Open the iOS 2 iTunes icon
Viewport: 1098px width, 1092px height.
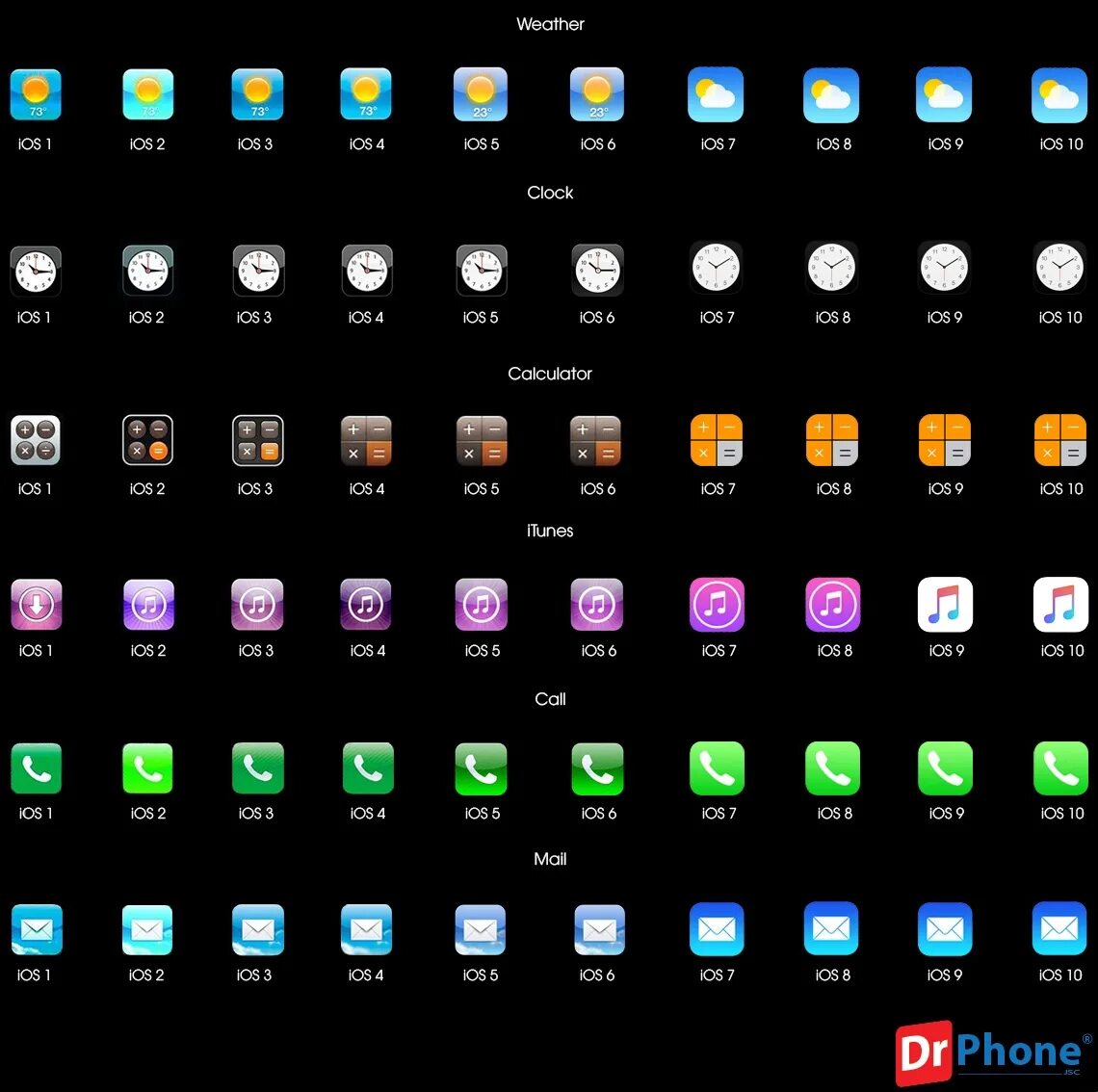(148, 605)
